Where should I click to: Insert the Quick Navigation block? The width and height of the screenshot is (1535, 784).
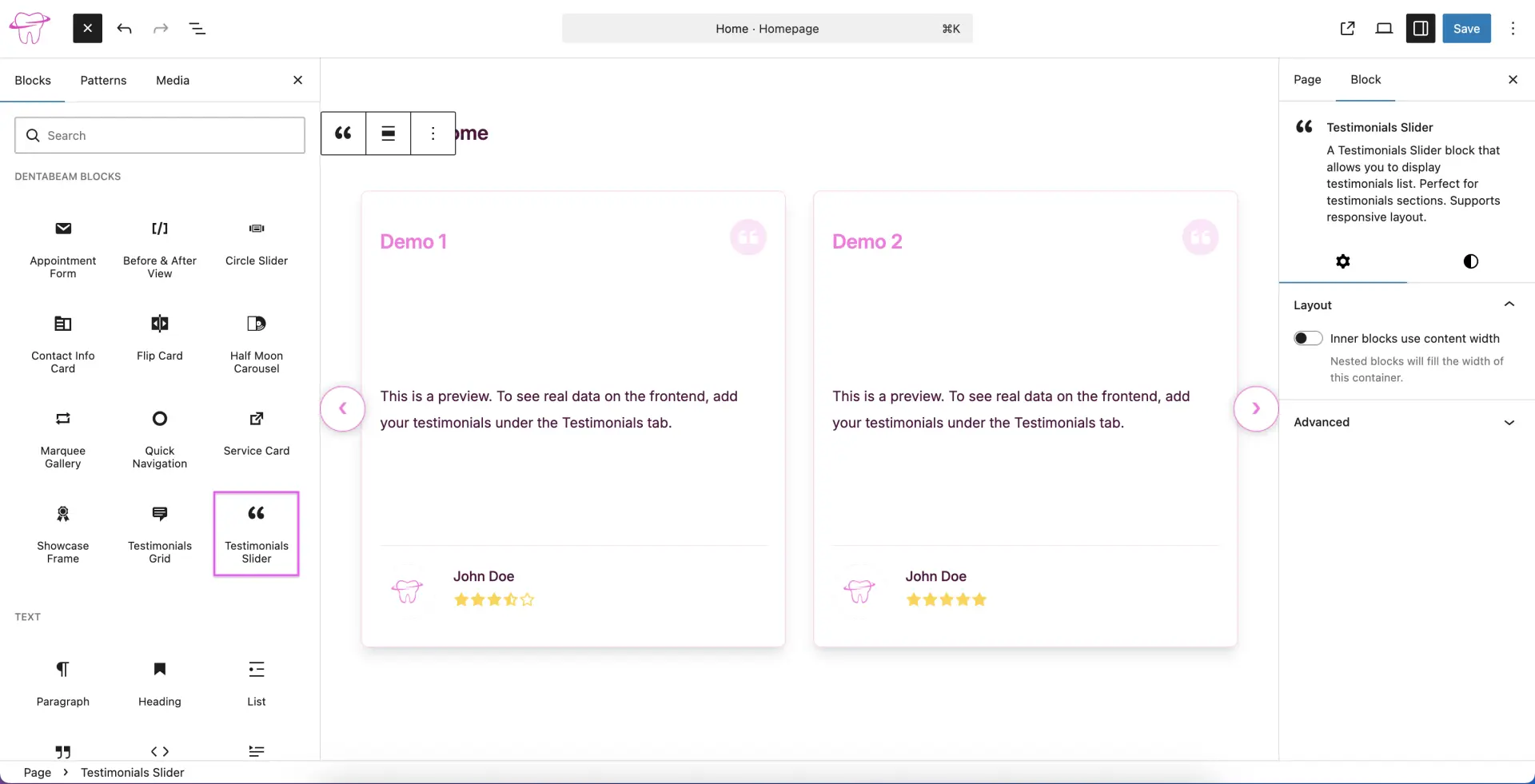[x=160, y=440]
